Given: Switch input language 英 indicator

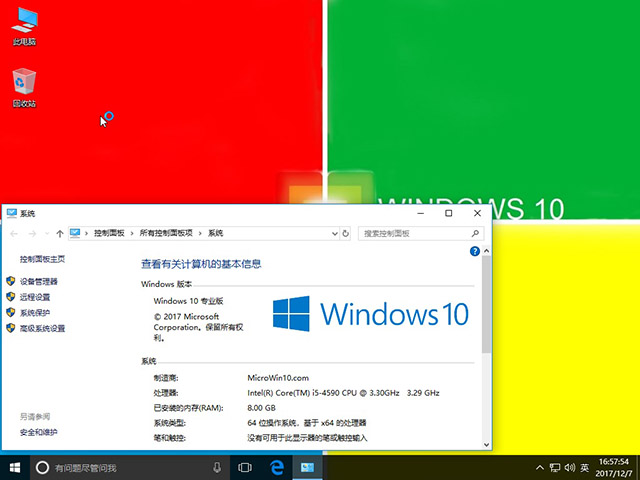Looking at the screenshot, I should [x=585, y=468].
